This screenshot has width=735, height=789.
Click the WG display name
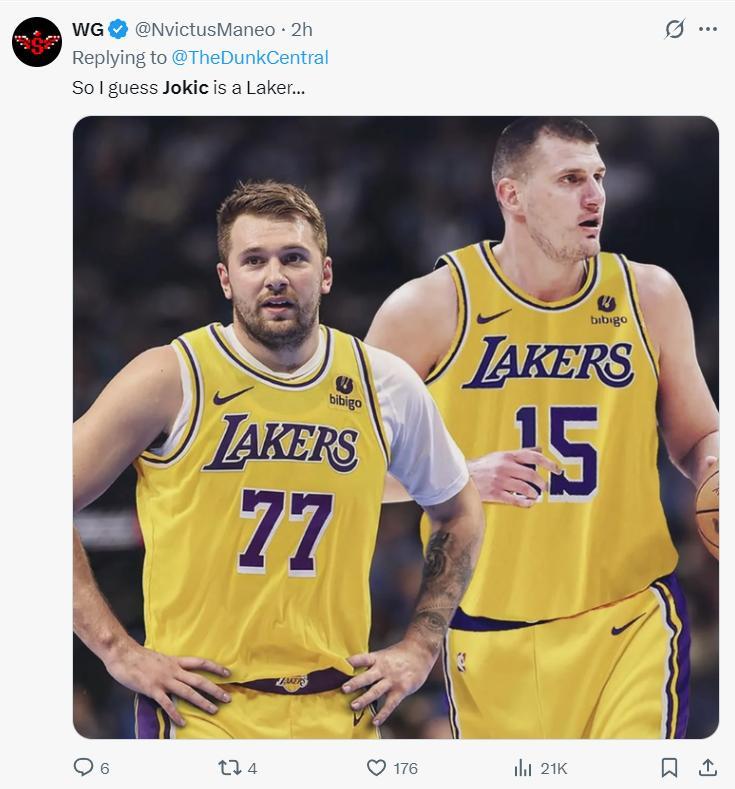click(x=88, y=29)
